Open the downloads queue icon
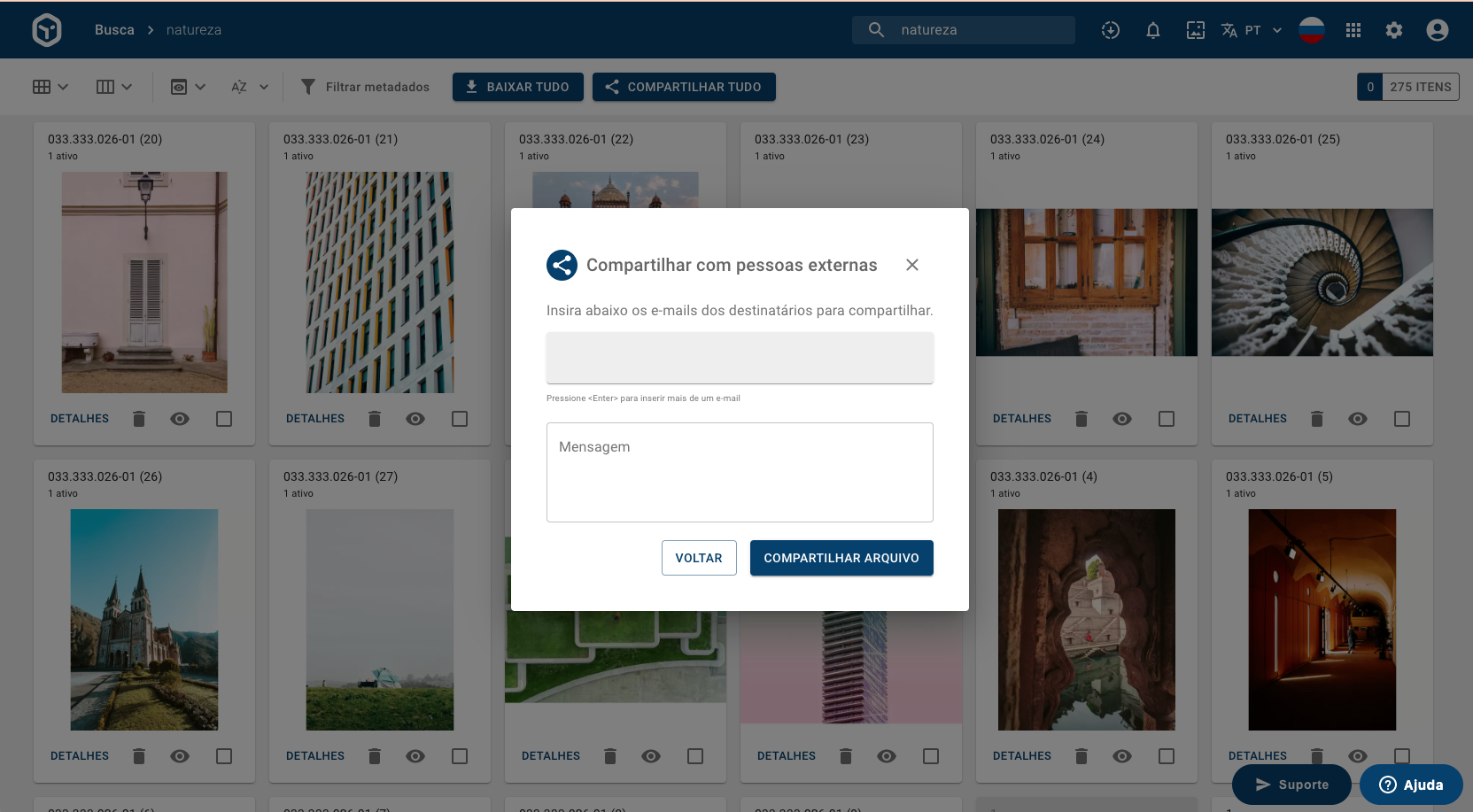 1111,30
